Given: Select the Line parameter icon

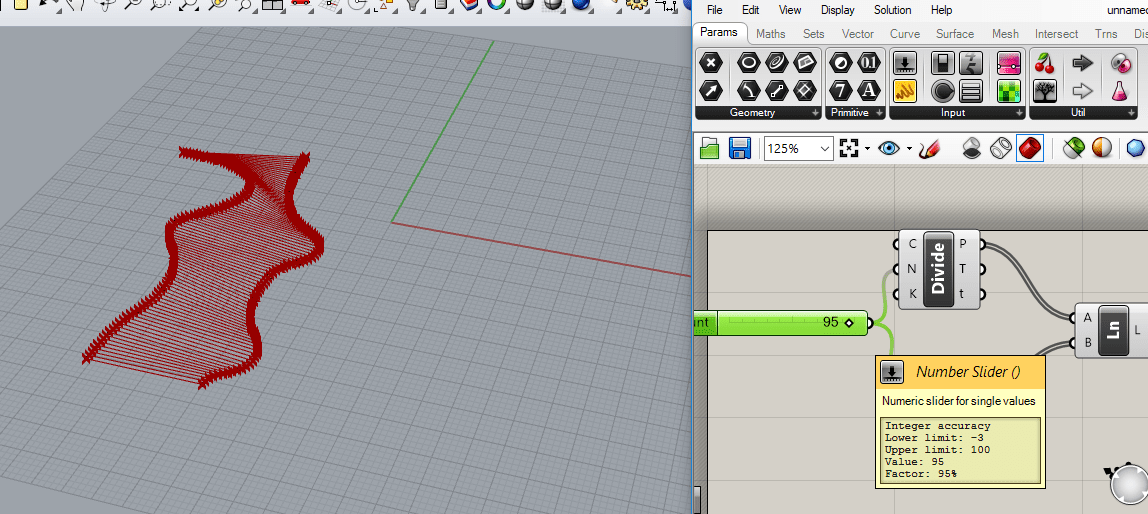Looking at the screenshot, I should click(x=777, y=91).
